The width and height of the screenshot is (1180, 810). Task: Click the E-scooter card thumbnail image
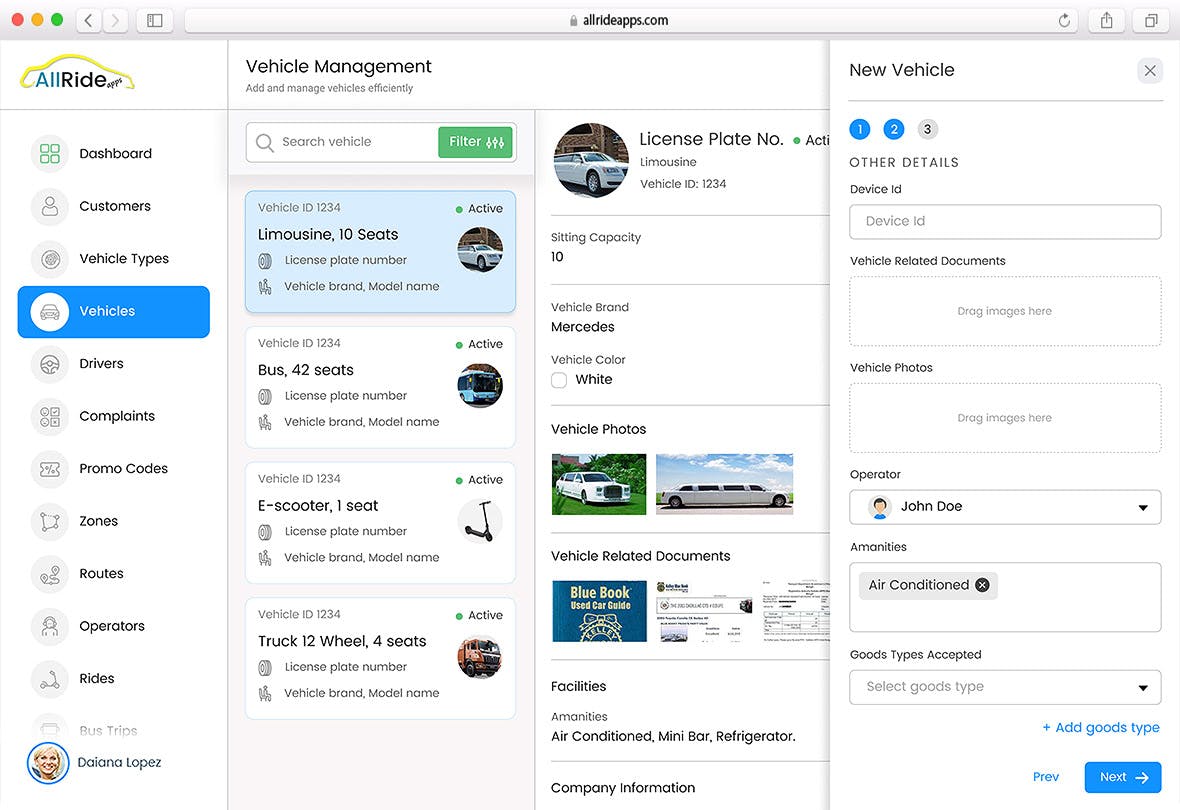tap(480, 521)
